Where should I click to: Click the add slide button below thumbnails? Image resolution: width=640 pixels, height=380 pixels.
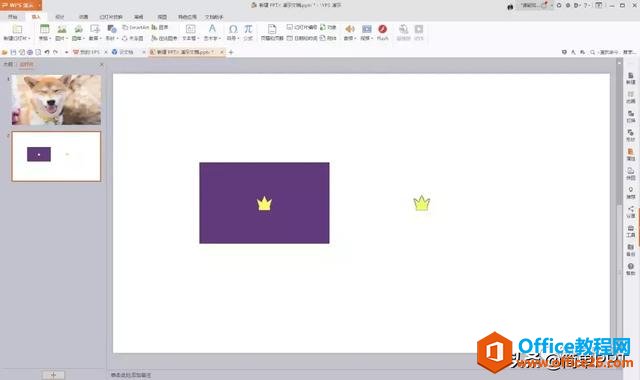tap(53, 375)
